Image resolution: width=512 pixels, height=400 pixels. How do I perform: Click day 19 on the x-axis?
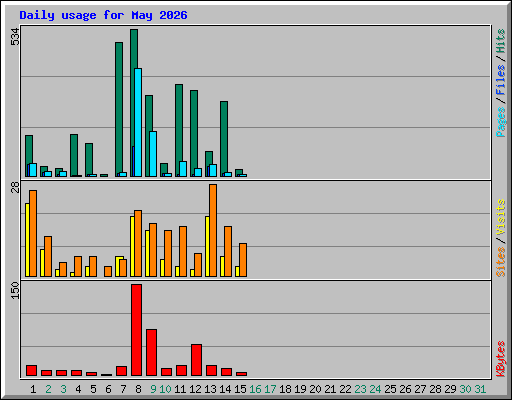(x=300, y=389)
